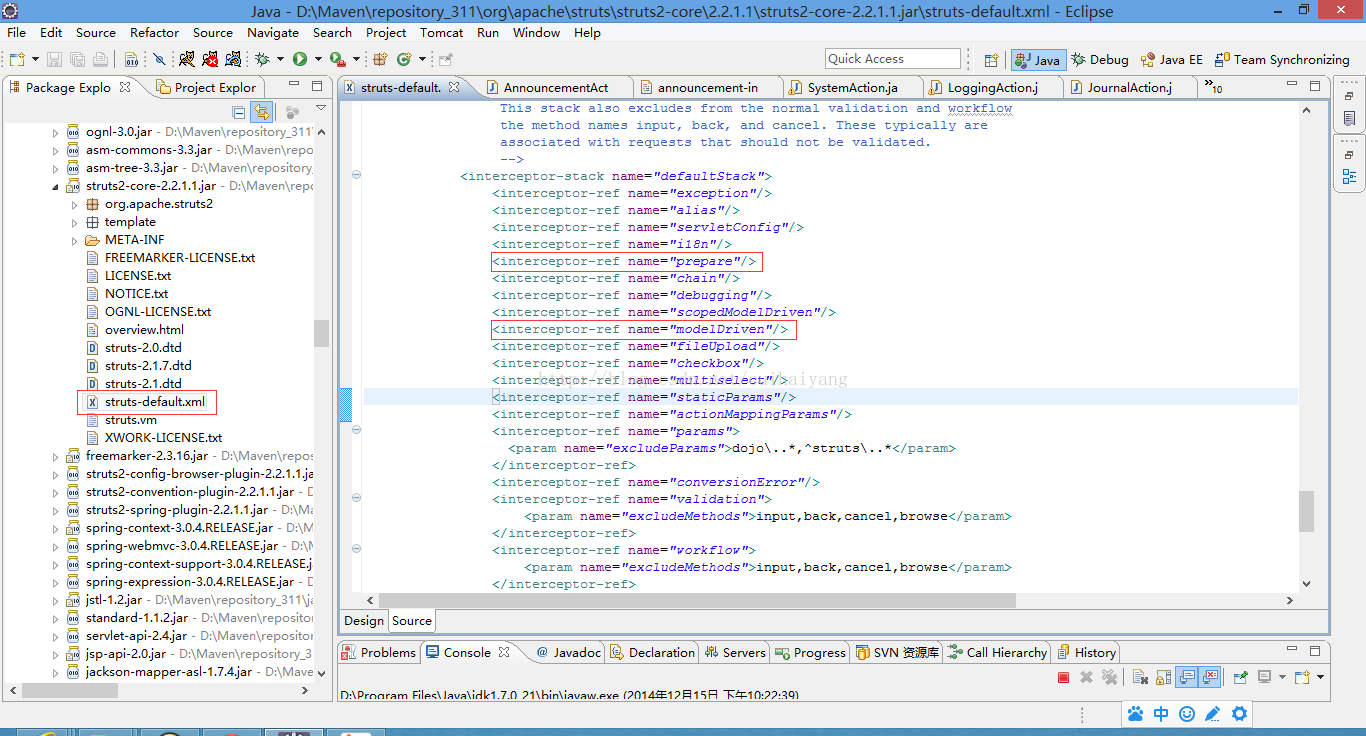Open Run configurations dropdown arrow
This screenshot has width=1366, height=736.
[x=318, y=59]
